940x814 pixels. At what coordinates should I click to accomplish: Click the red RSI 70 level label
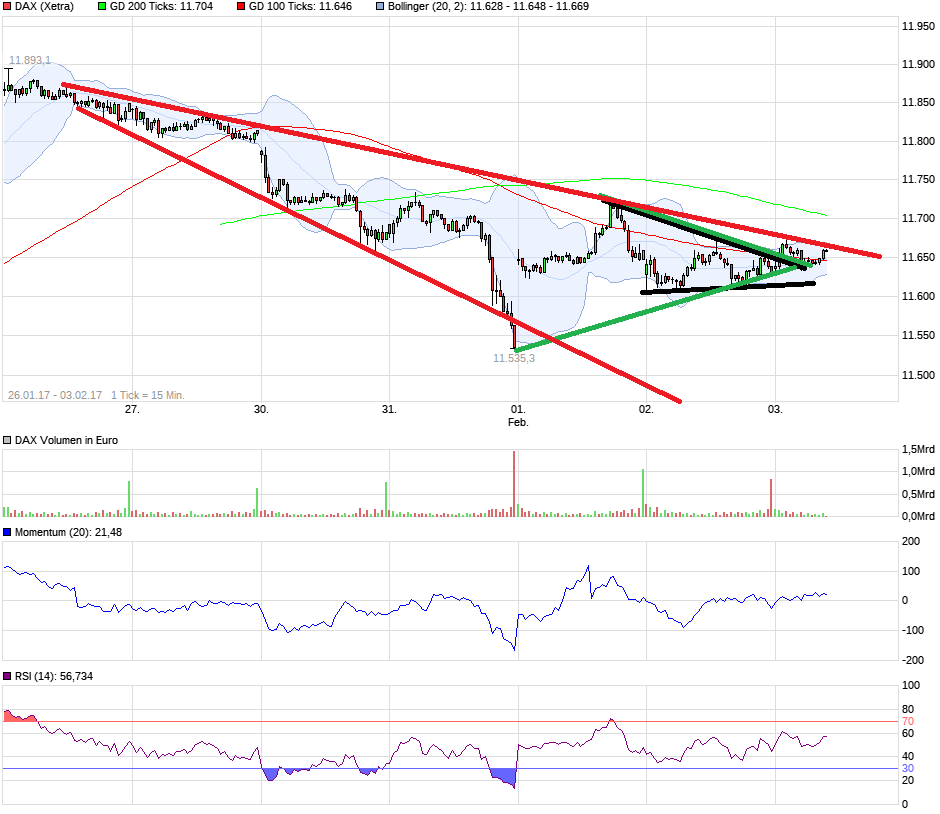click(908, 721)
